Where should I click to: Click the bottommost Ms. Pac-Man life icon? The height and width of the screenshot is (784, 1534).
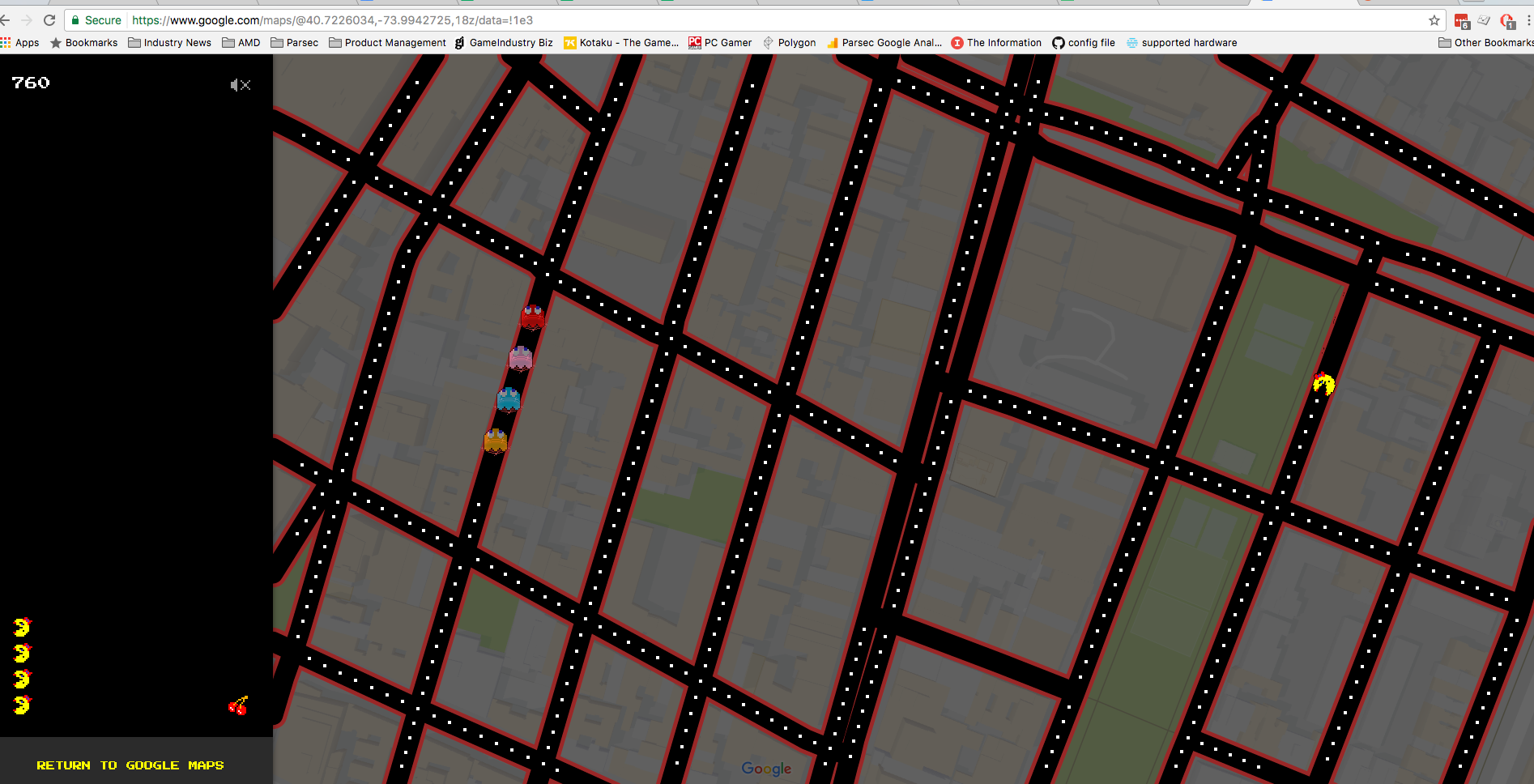click(x=22, y=705)
